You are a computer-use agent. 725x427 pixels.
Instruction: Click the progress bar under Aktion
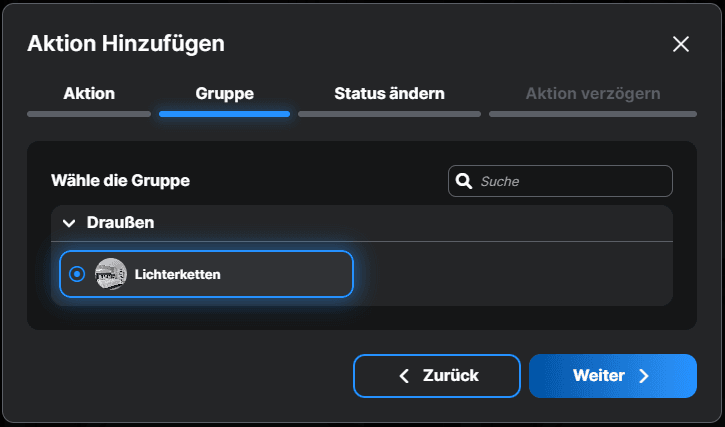[89, 114]
